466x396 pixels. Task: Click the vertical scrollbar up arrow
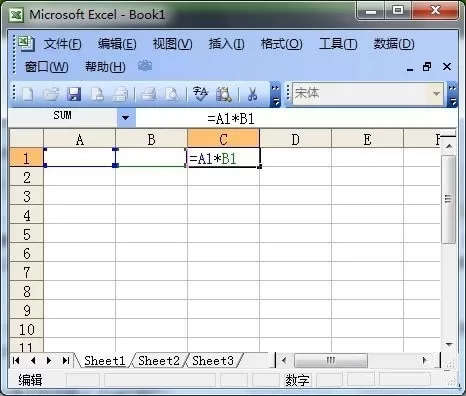pyautogui.click(x=449, y=146)
